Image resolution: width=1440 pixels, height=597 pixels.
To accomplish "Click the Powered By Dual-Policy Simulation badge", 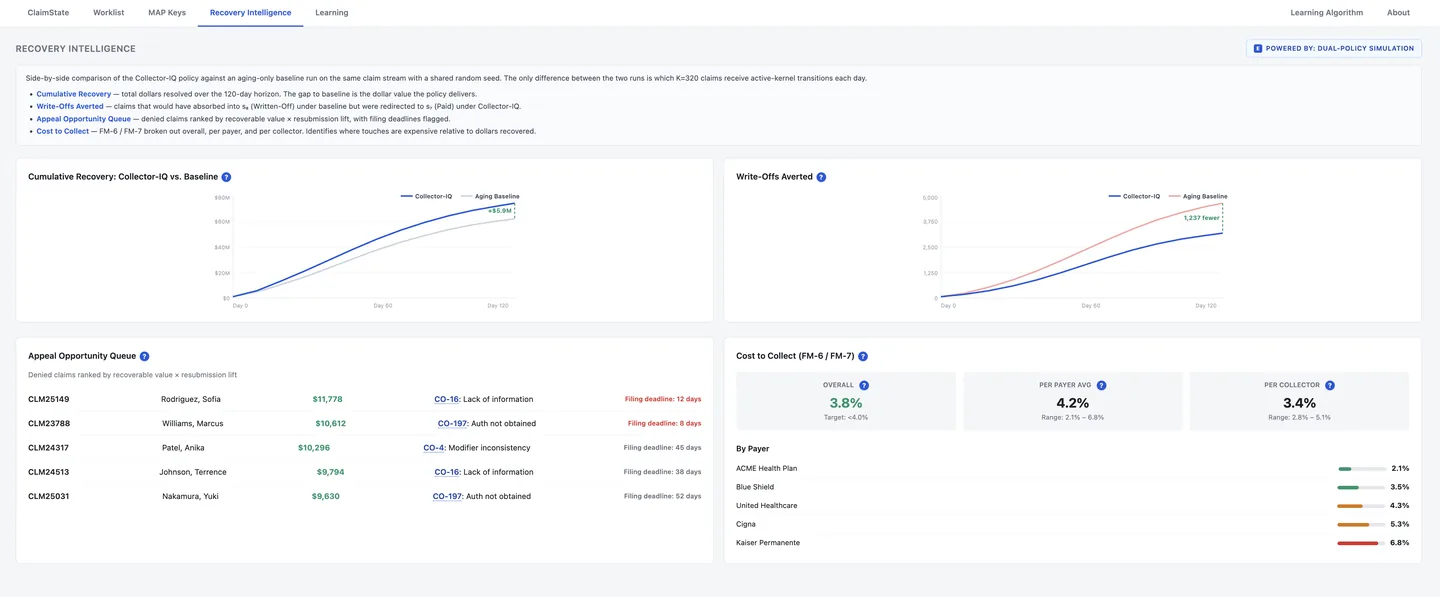I will [x=1334, y=48].
